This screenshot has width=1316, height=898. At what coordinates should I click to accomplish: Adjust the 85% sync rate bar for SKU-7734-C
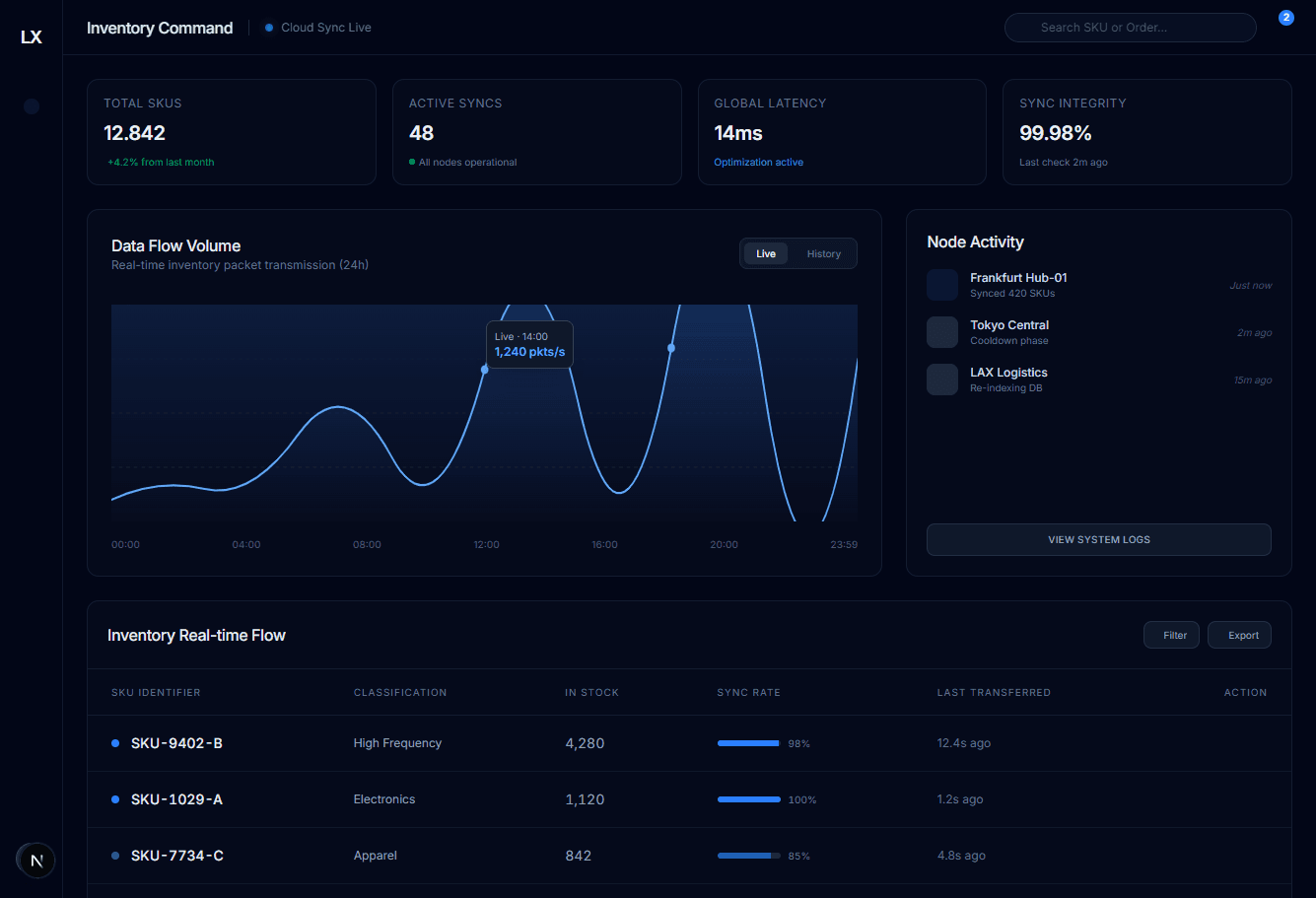coord(749,856)
